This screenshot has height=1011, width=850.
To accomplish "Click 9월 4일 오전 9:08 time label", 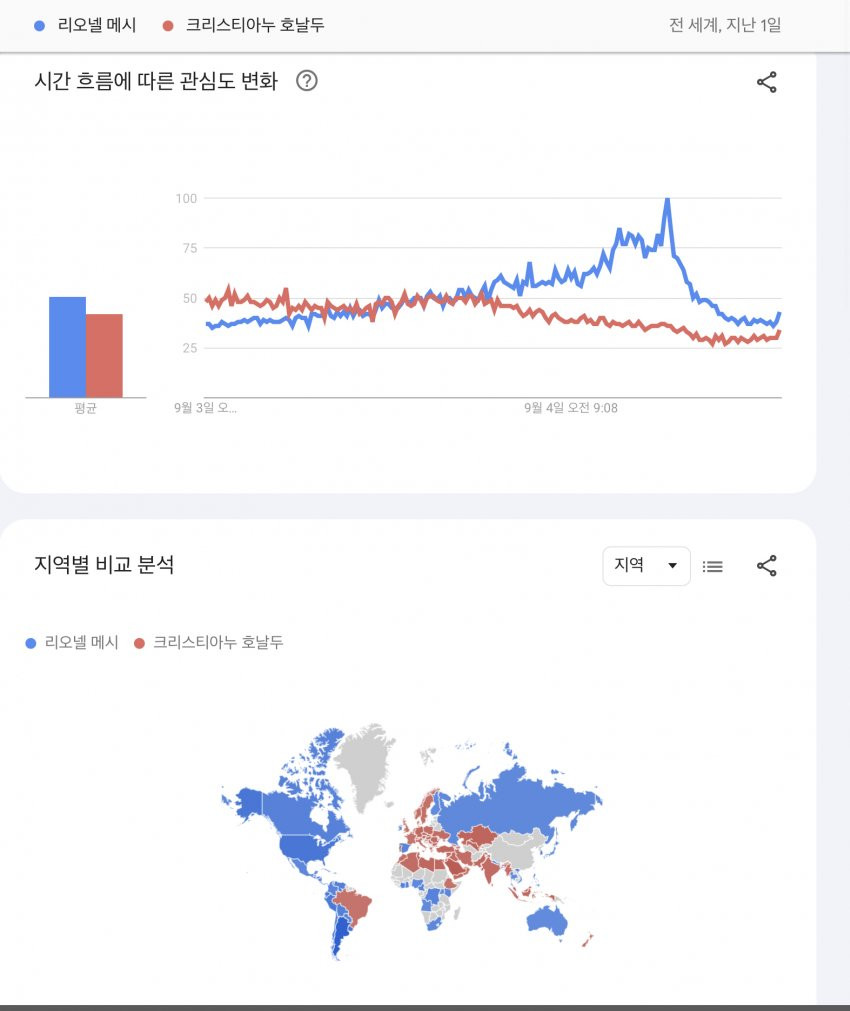I will [571, 407].
